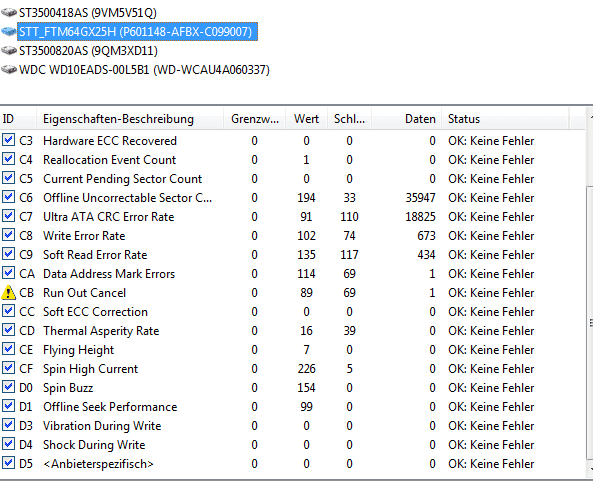Click Spin Buzz text
This screenshot has width=593, height=481.
[x=68, y=388]
